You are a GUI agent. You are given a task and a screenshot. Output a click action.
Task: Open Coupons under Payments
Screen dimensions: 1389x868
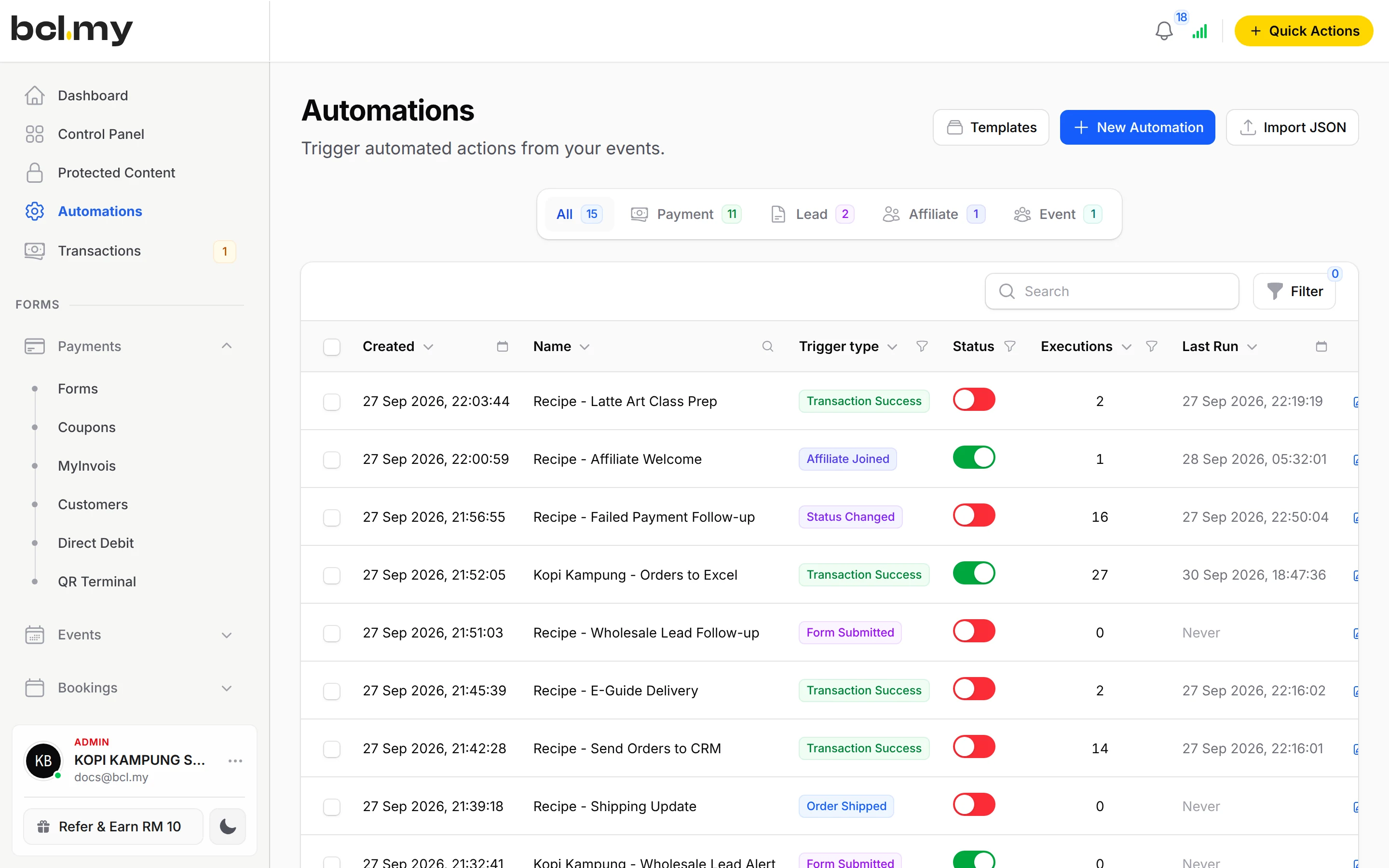click(87, 427)
